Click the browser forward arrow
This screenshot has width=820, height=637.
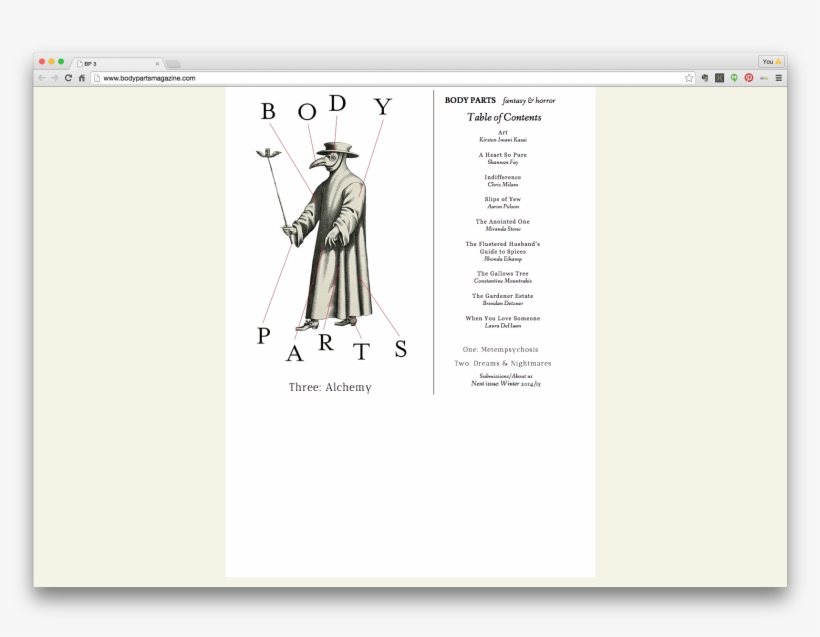55,78
